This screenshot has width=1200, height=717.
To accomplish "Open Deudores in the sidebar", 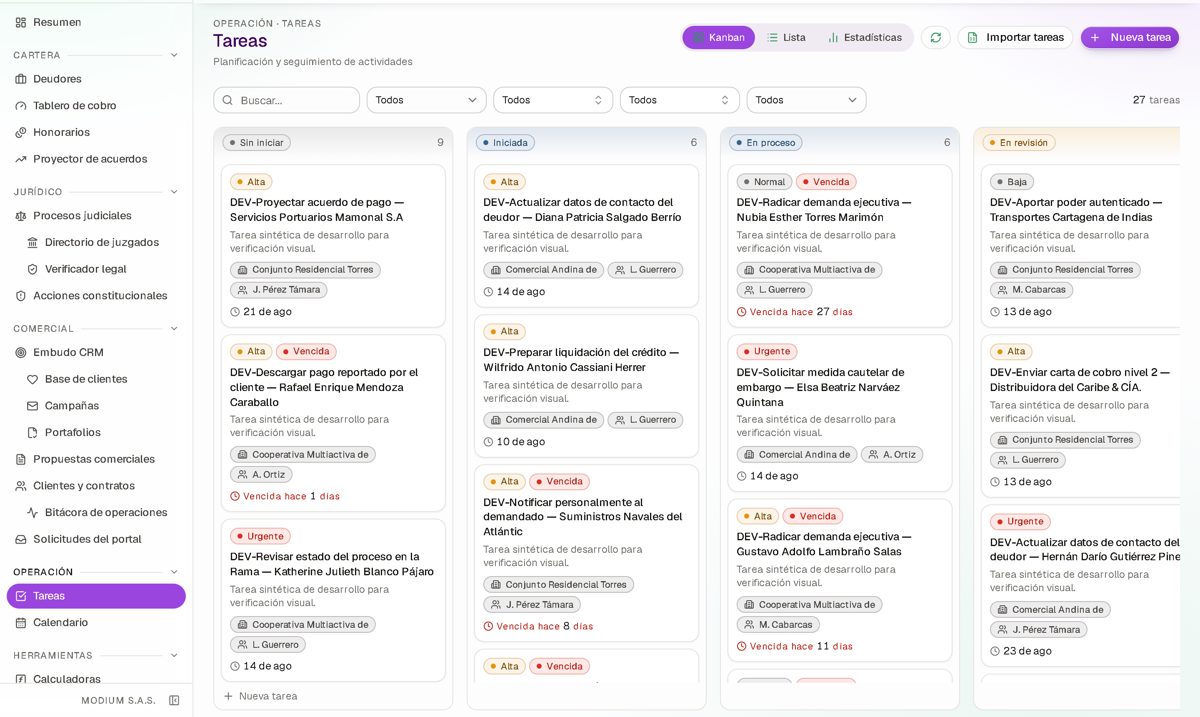I will pyautogui.click(x=96, y=79).
